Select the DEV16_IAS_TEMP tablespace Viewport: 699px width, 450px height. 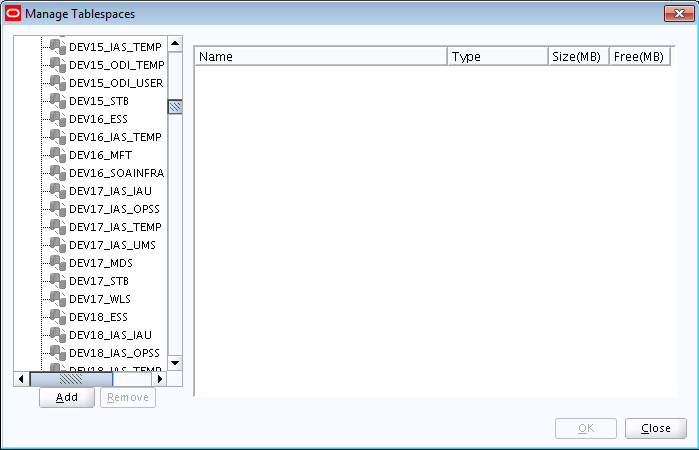115,137
